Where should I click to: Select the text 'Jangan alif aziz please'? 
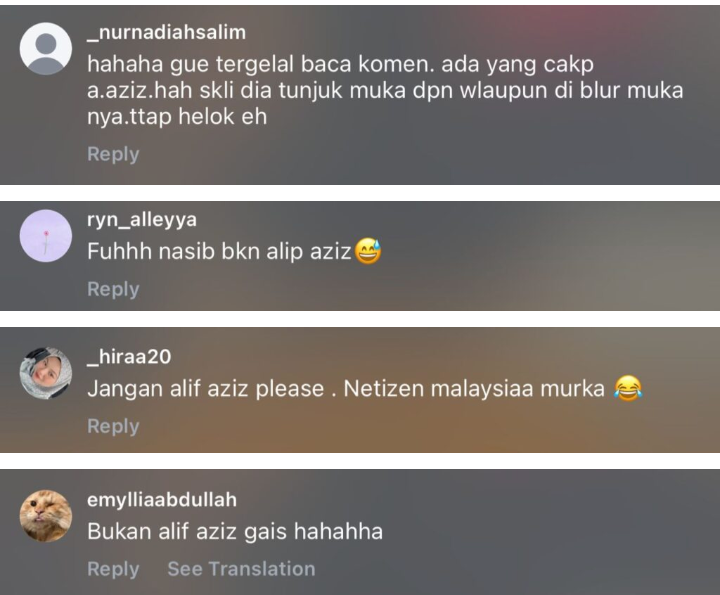pos(206,389)
